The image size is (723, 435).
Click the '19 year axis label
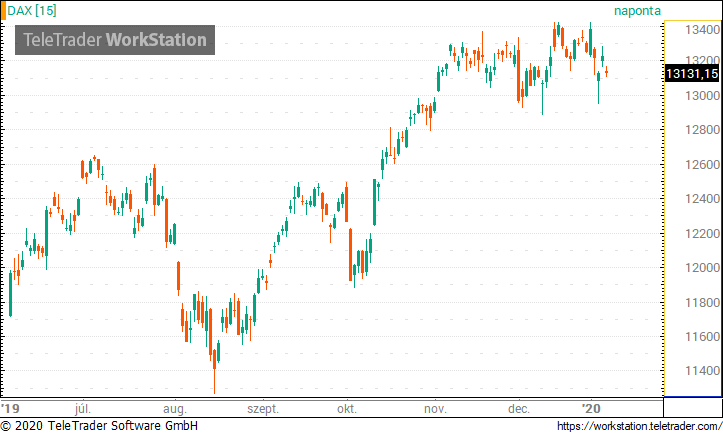(x=11, y=409)
